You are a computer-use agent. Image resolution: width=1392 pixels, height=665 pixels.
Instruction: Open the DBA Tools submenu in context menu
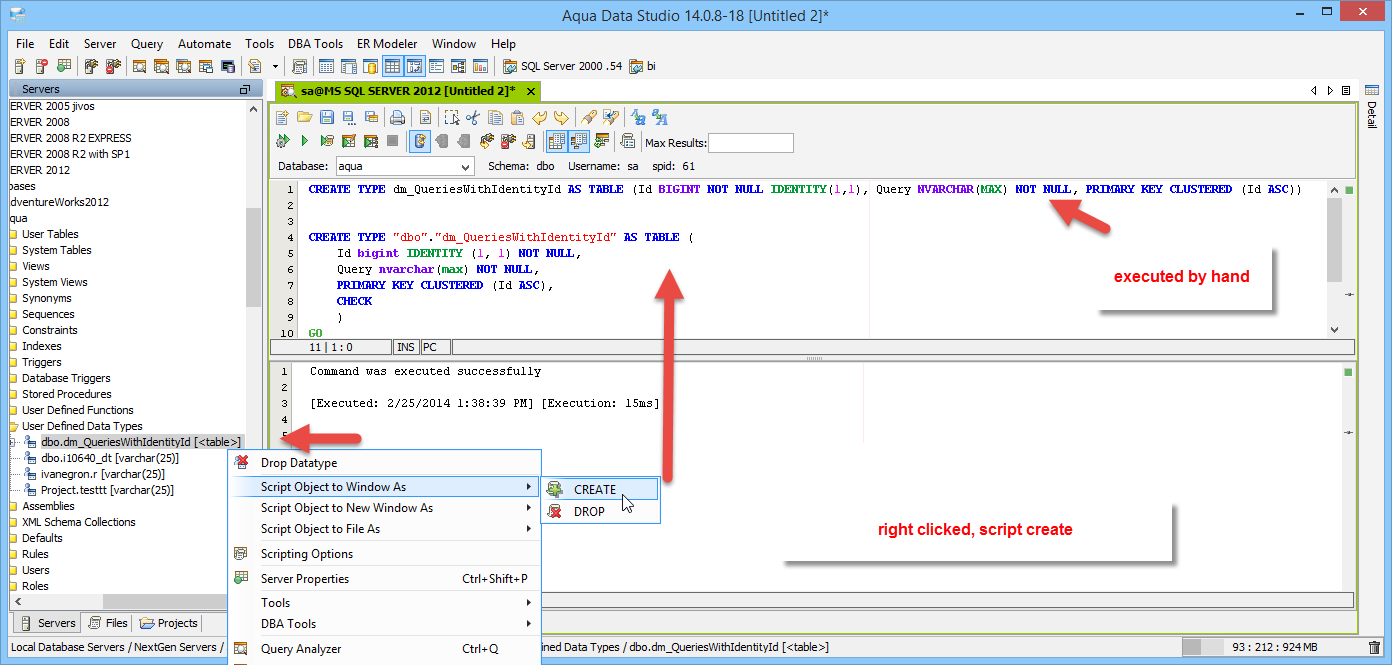point(385,624)
